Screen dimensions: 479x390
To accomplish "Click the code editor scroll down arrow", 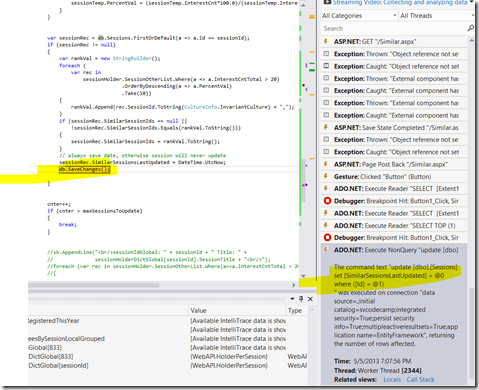I will click(303, 276).
